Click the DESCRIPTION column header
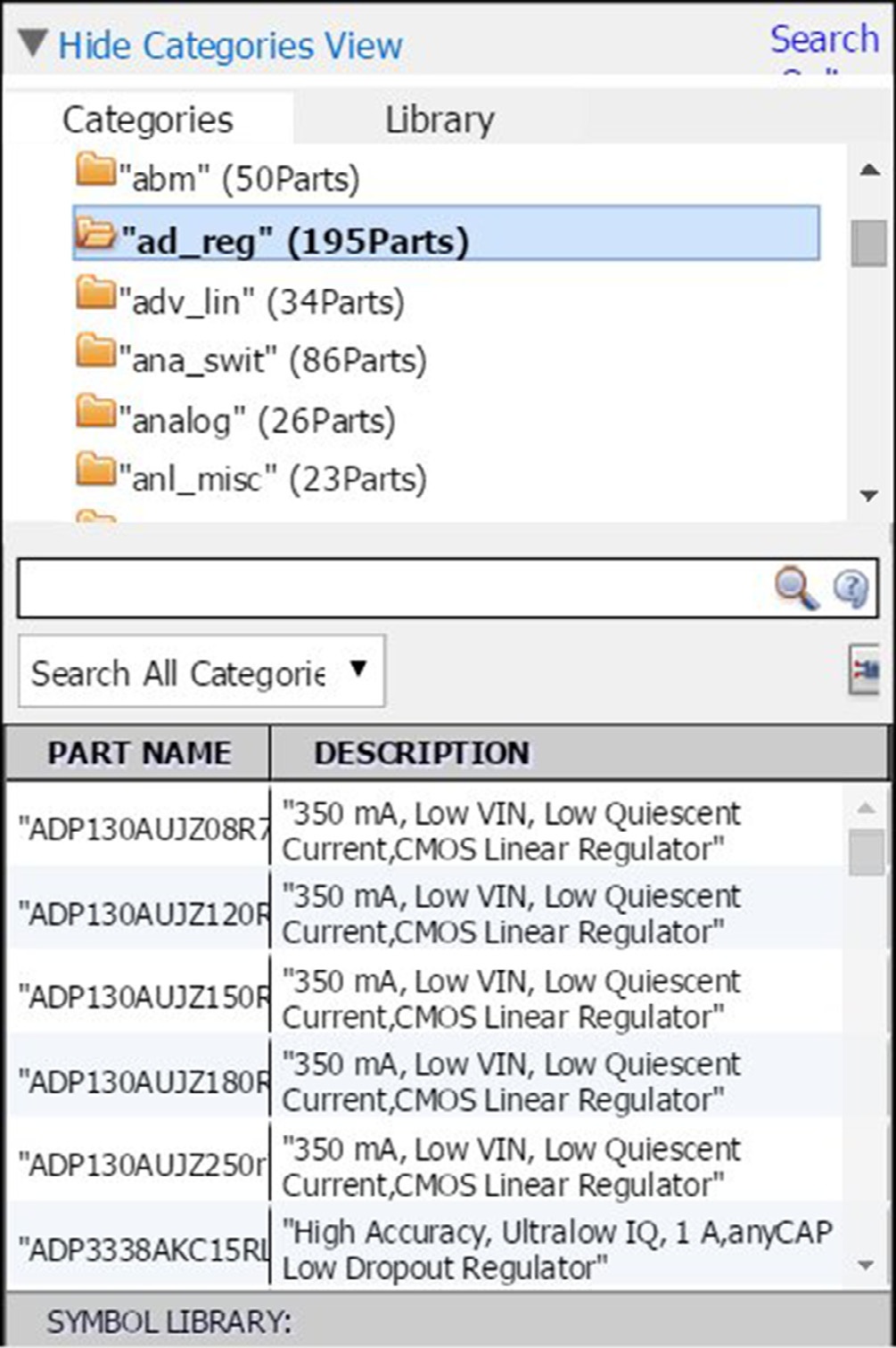This screenshot has width=896, height=1348. [422, 752]
